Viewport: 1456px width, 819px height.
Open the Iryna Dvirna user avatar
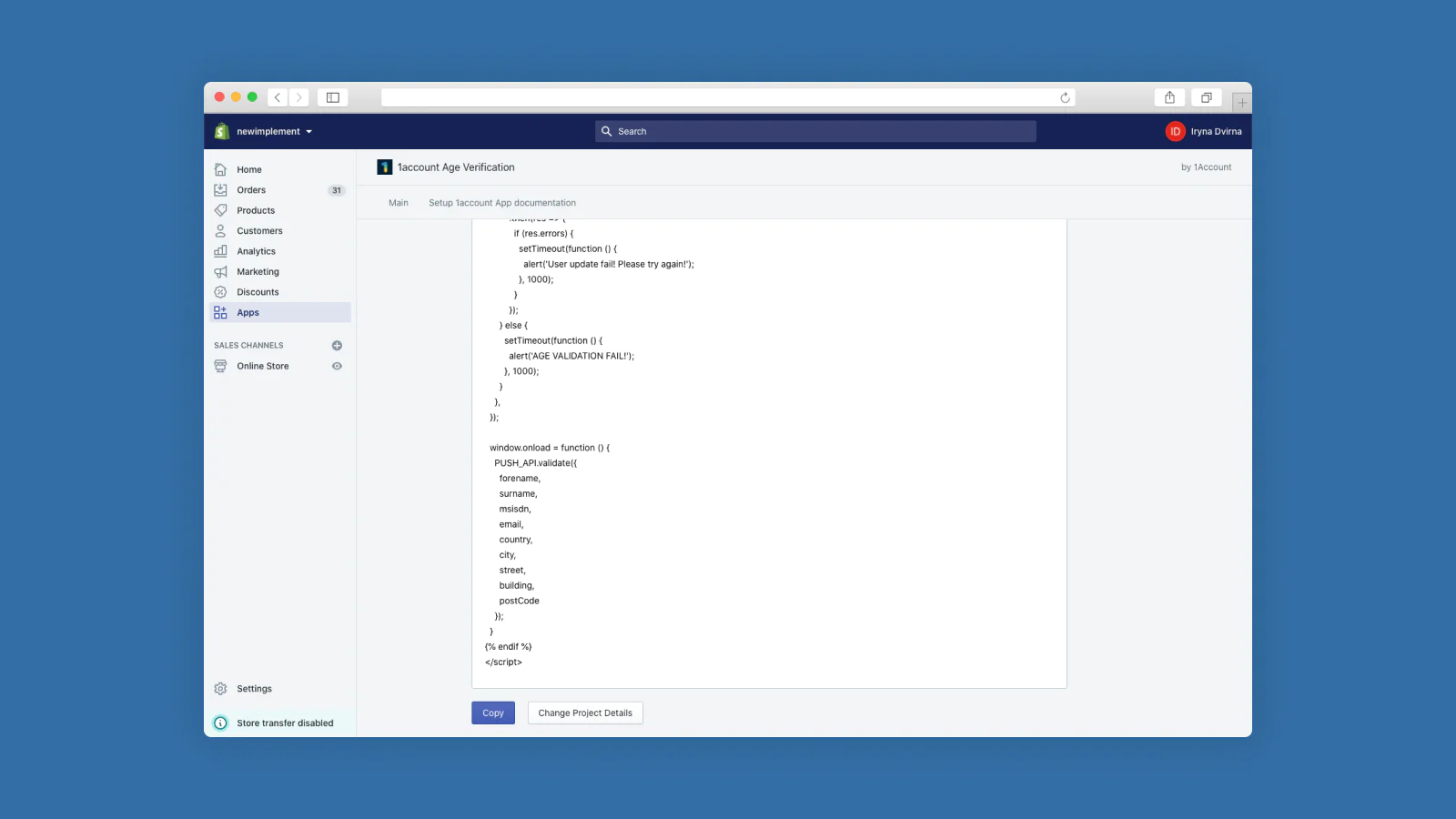[x=1175, y=131]
